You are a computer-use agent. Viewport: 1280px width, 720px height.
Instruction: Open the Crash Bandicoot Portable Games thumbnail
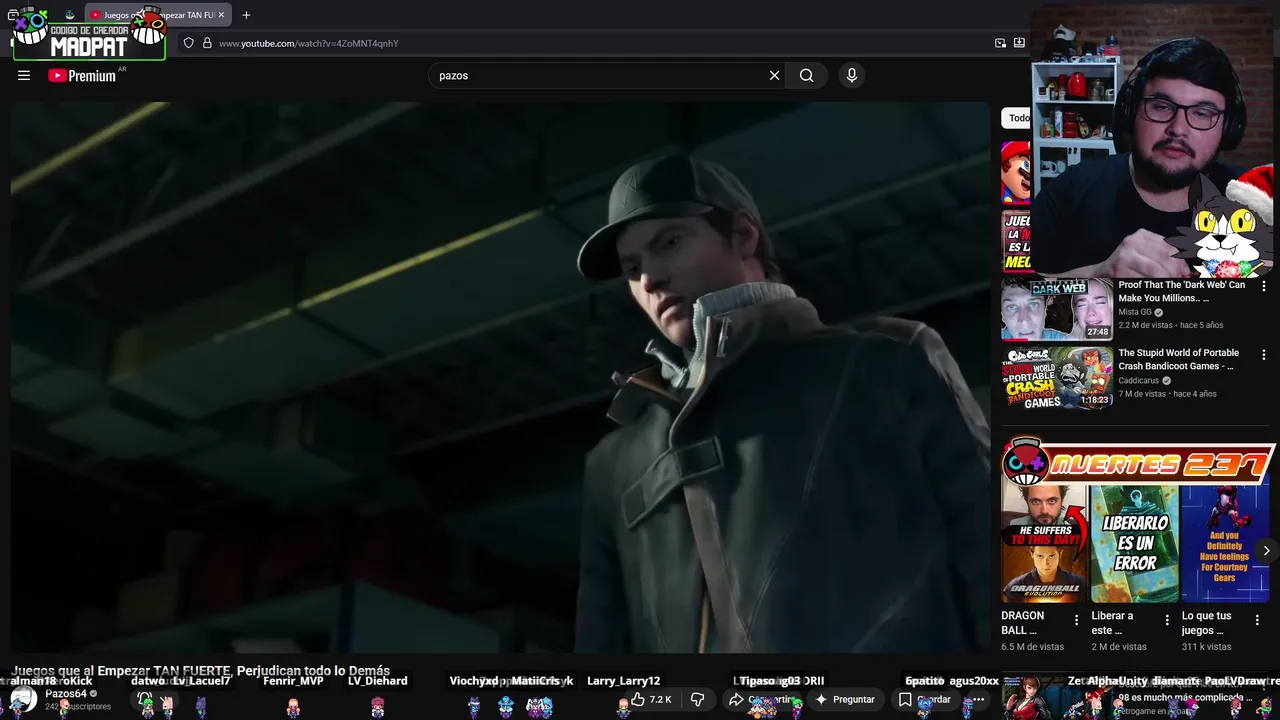[1057, 378]
